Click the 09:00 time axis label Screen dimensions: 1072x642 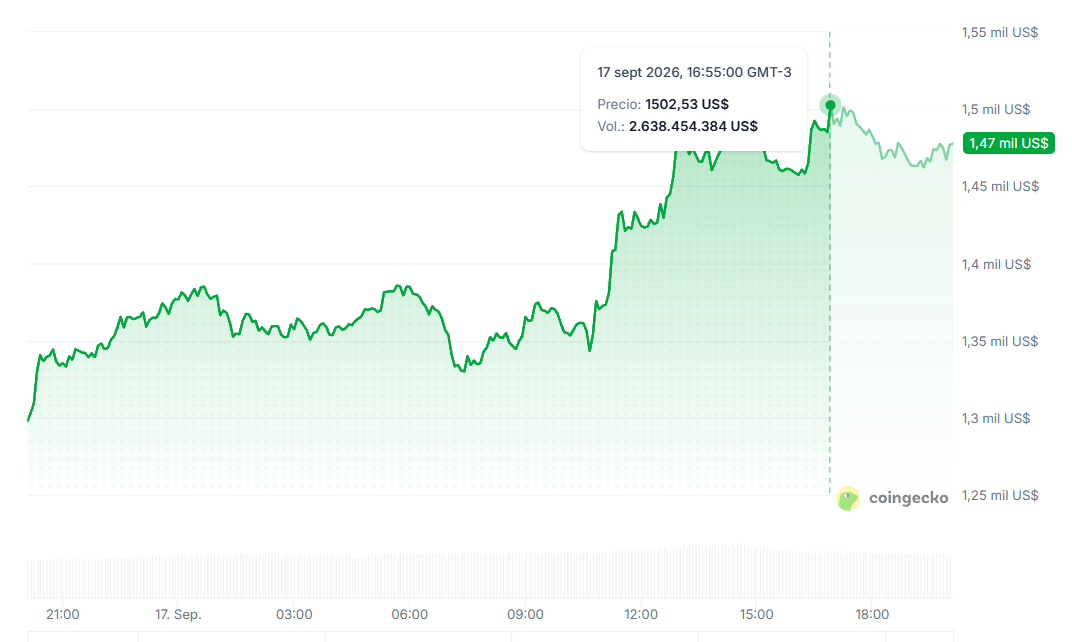[525, 614]
